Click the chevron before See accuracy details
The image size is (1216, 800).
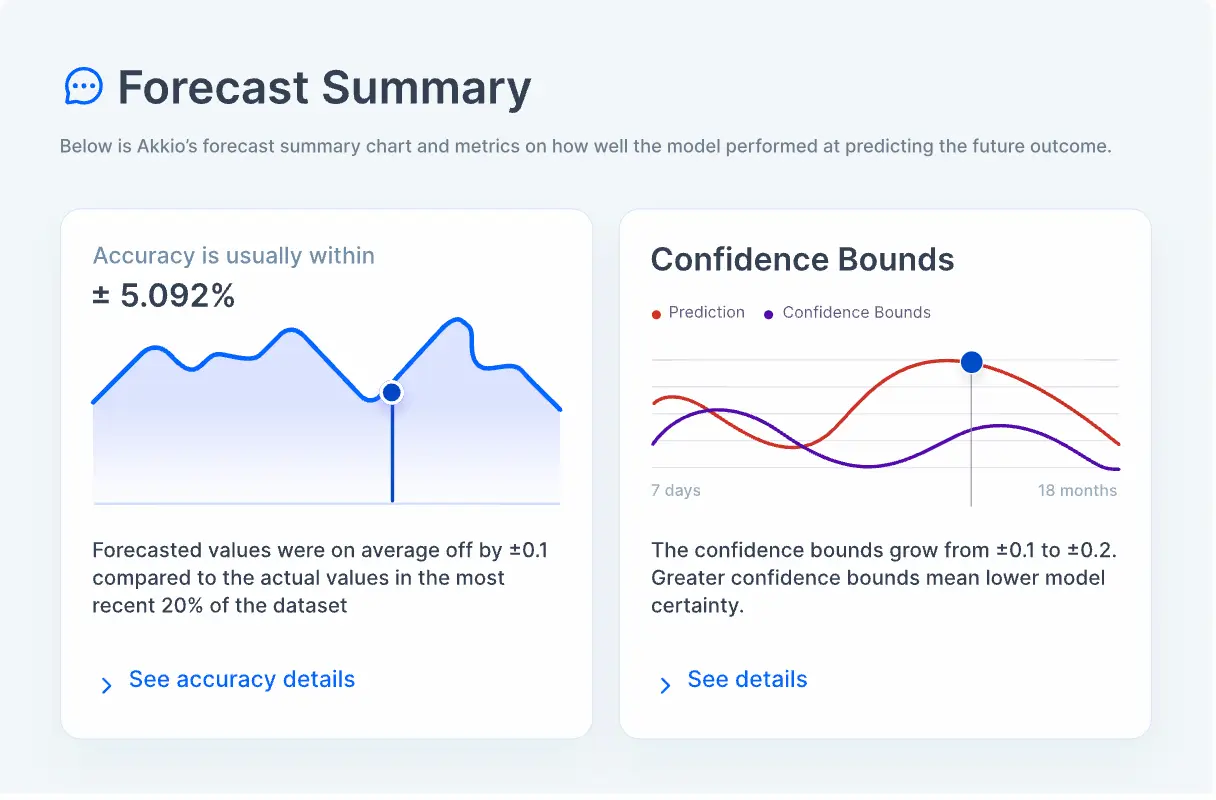(106, 684)
